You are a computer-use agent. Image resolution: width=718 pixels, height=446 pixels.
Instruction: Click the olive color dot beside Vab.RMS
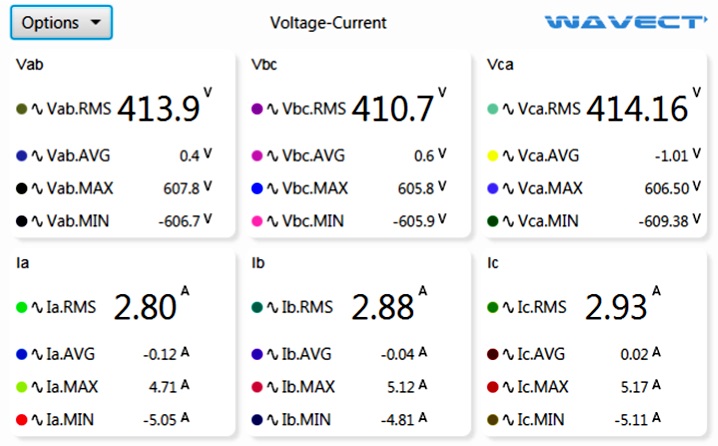click(22, 108)
